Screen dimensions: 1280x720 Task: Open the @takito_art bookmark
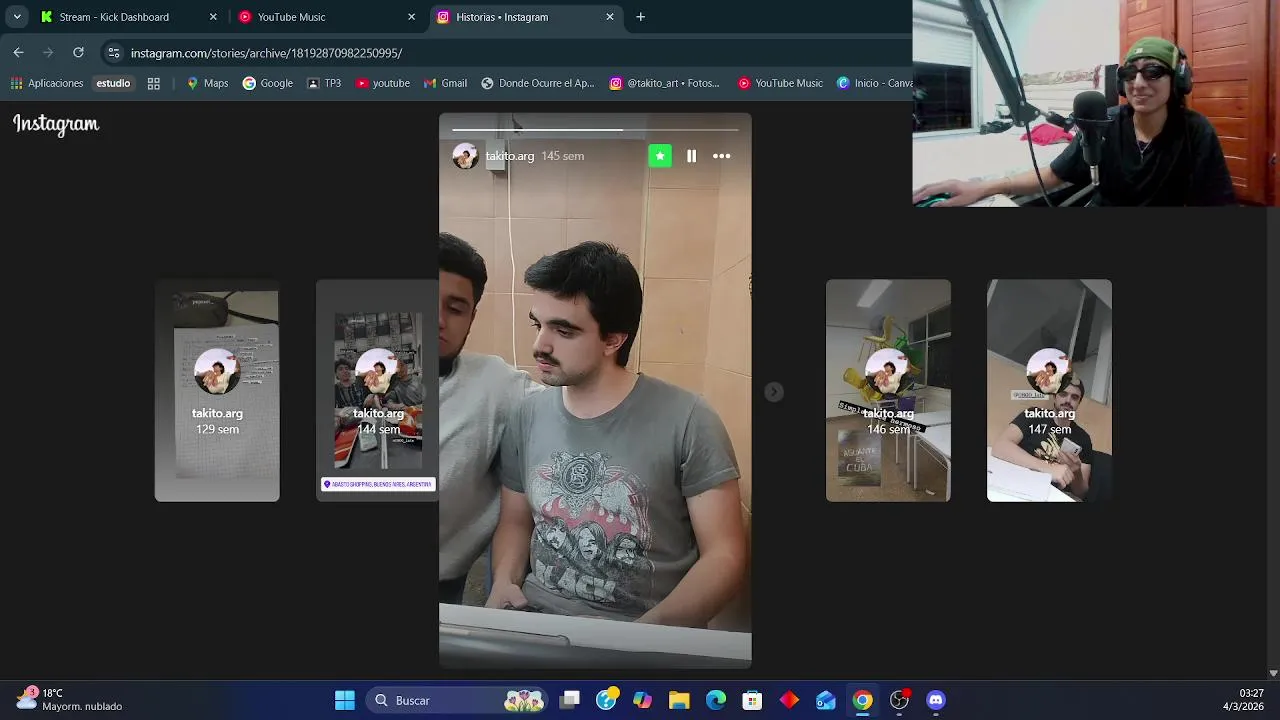pos(665,83)
